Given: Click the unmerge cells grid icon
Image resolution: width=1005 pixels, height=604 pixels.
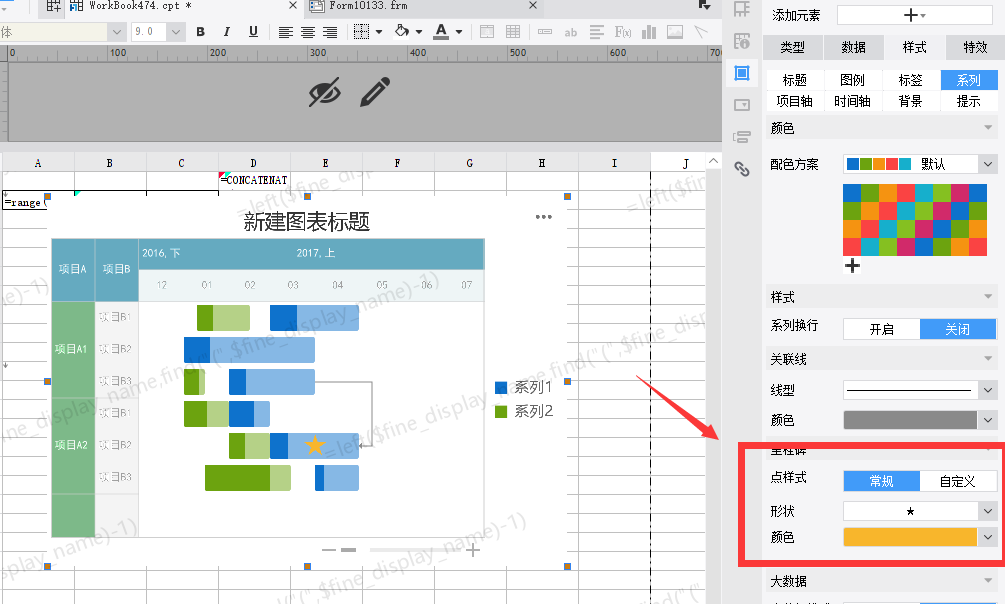Looking at the screenshot, I should pos(513,31).
